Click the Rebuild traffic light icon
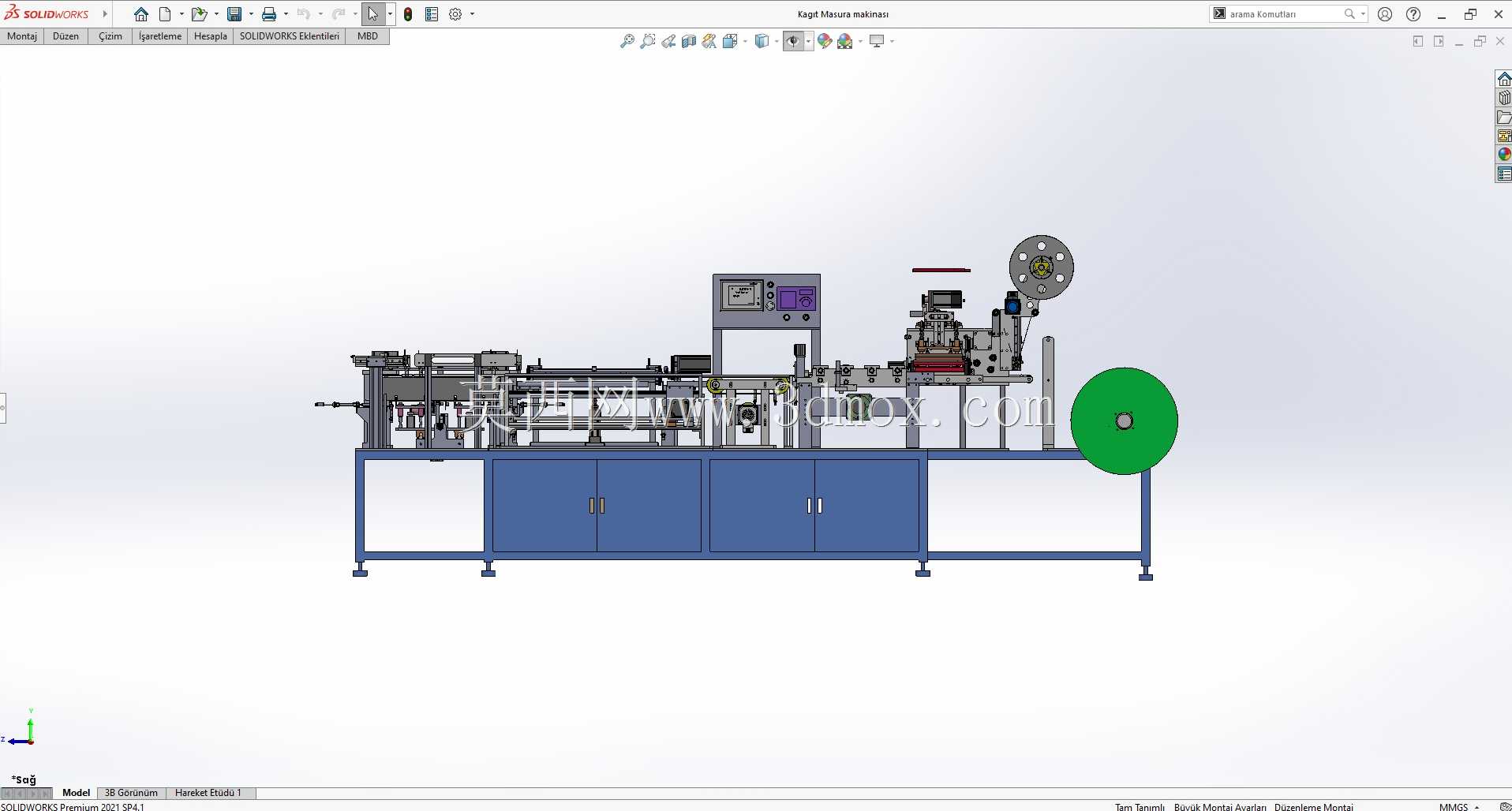 (408, 14)
